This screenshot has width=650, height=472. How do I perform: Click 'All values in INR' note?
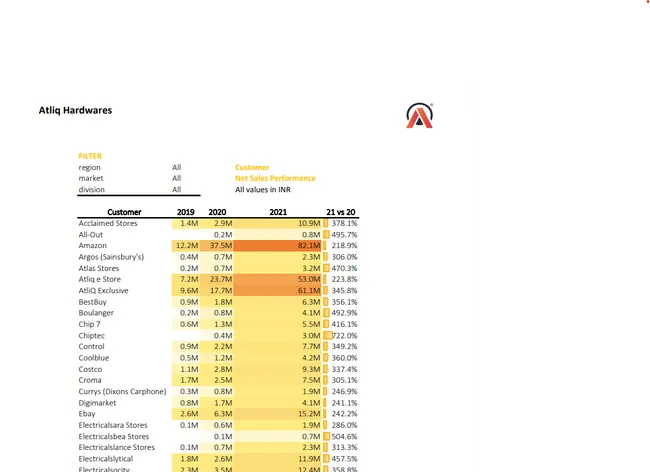pos(263,189)
